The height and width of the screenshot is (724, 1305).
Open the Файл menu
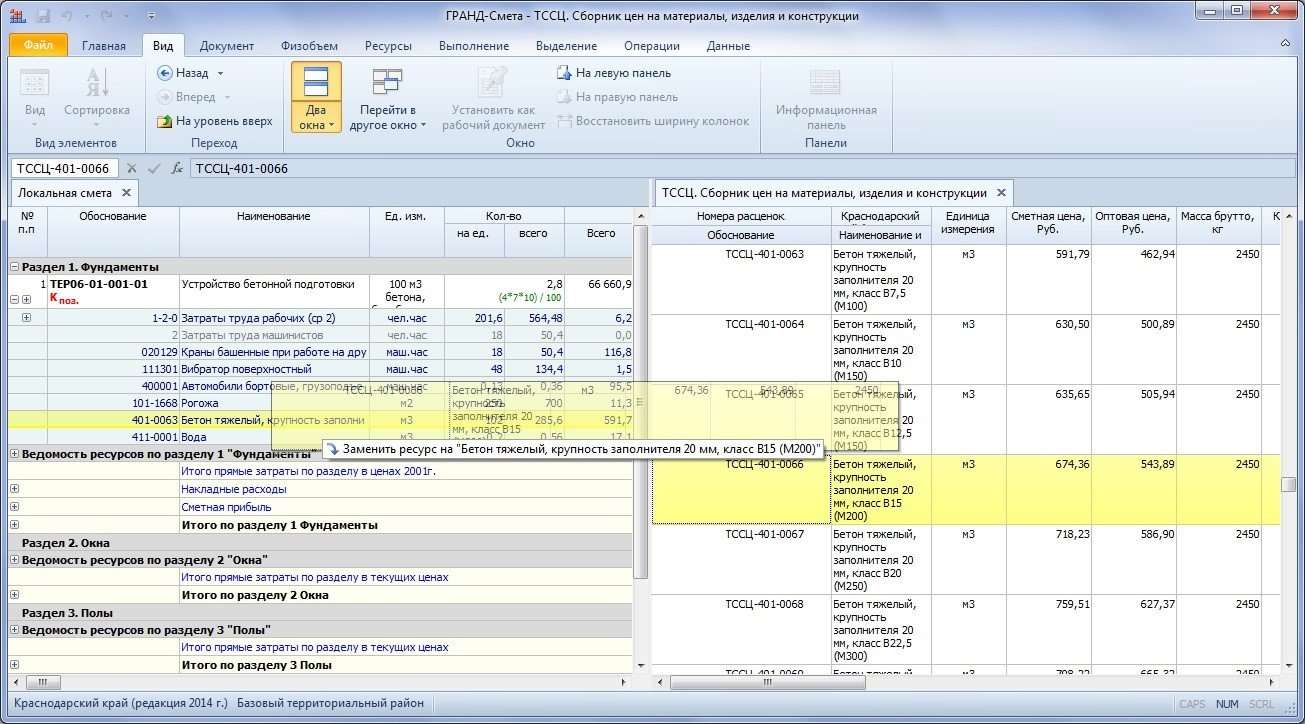tap(38, 45)
